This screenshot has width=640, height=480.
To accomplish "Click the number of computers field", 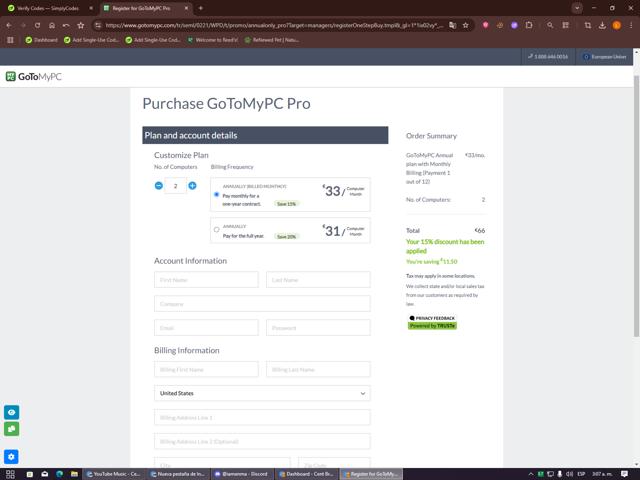I will pos(176,186).
